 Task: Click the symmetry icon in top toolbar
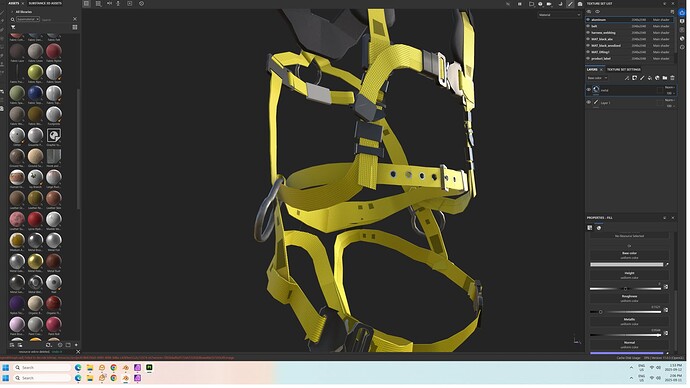pos(110,4)
